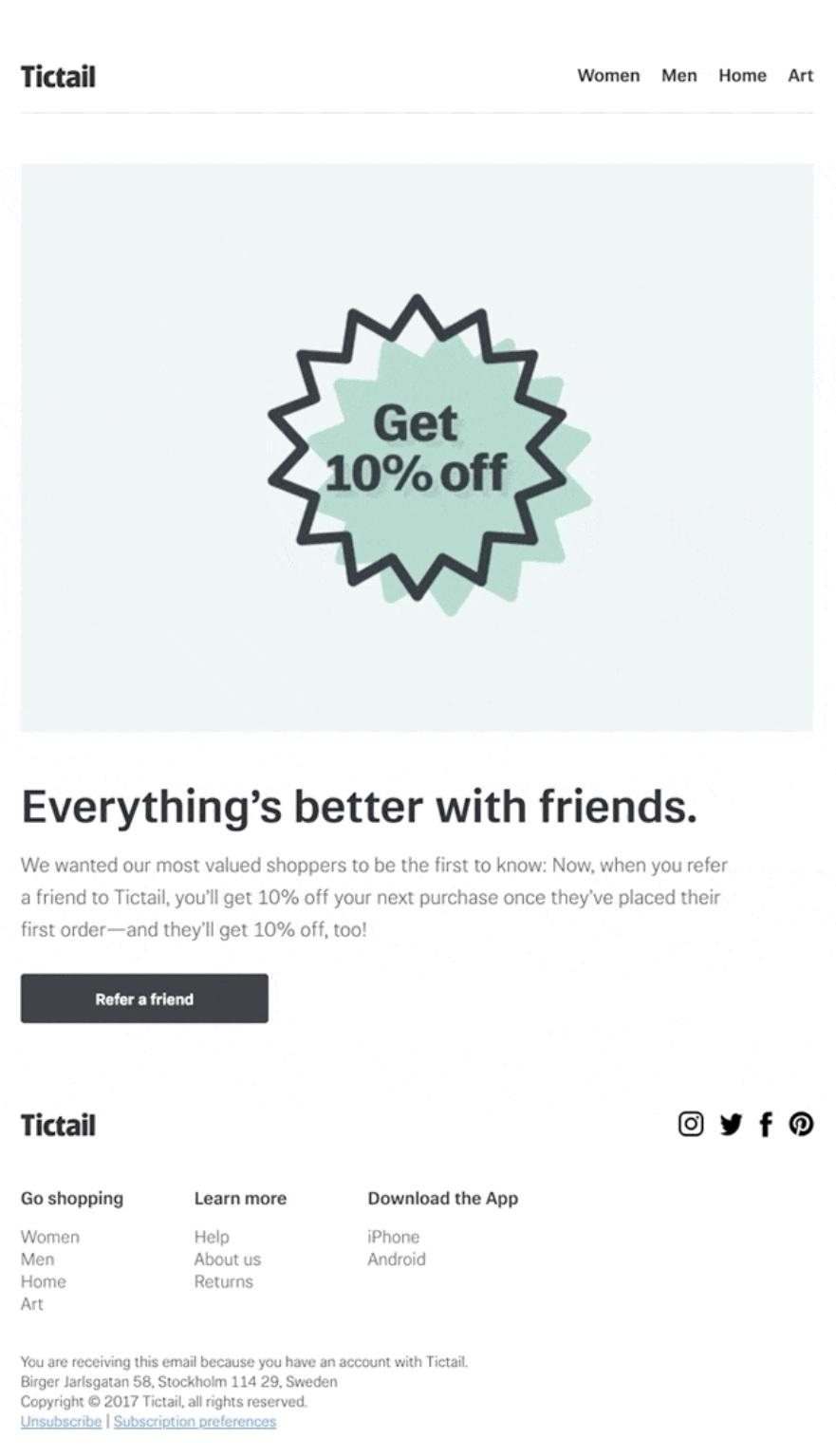Click the iPhone app download link
Viewport: 836px width, 1456px height.
(x=393, y=1237)
